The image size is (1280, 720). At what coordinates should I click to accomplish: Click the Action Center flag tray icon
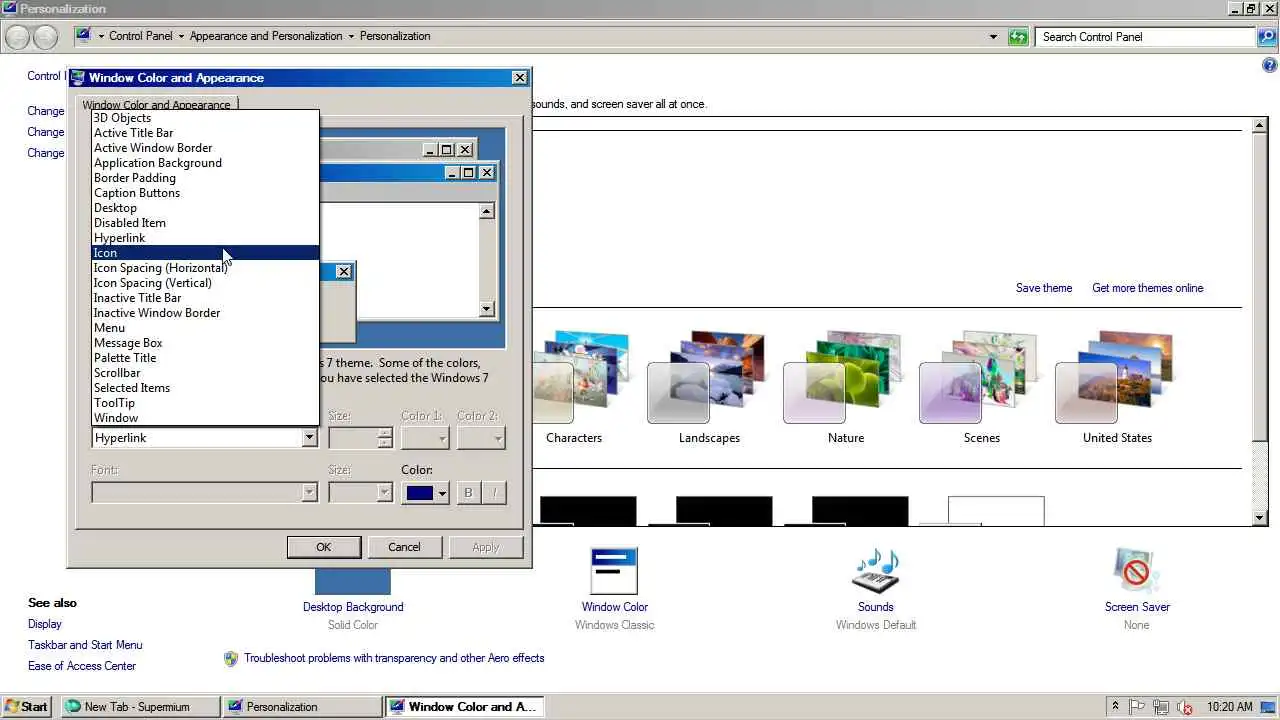[x=1137, y=706]
